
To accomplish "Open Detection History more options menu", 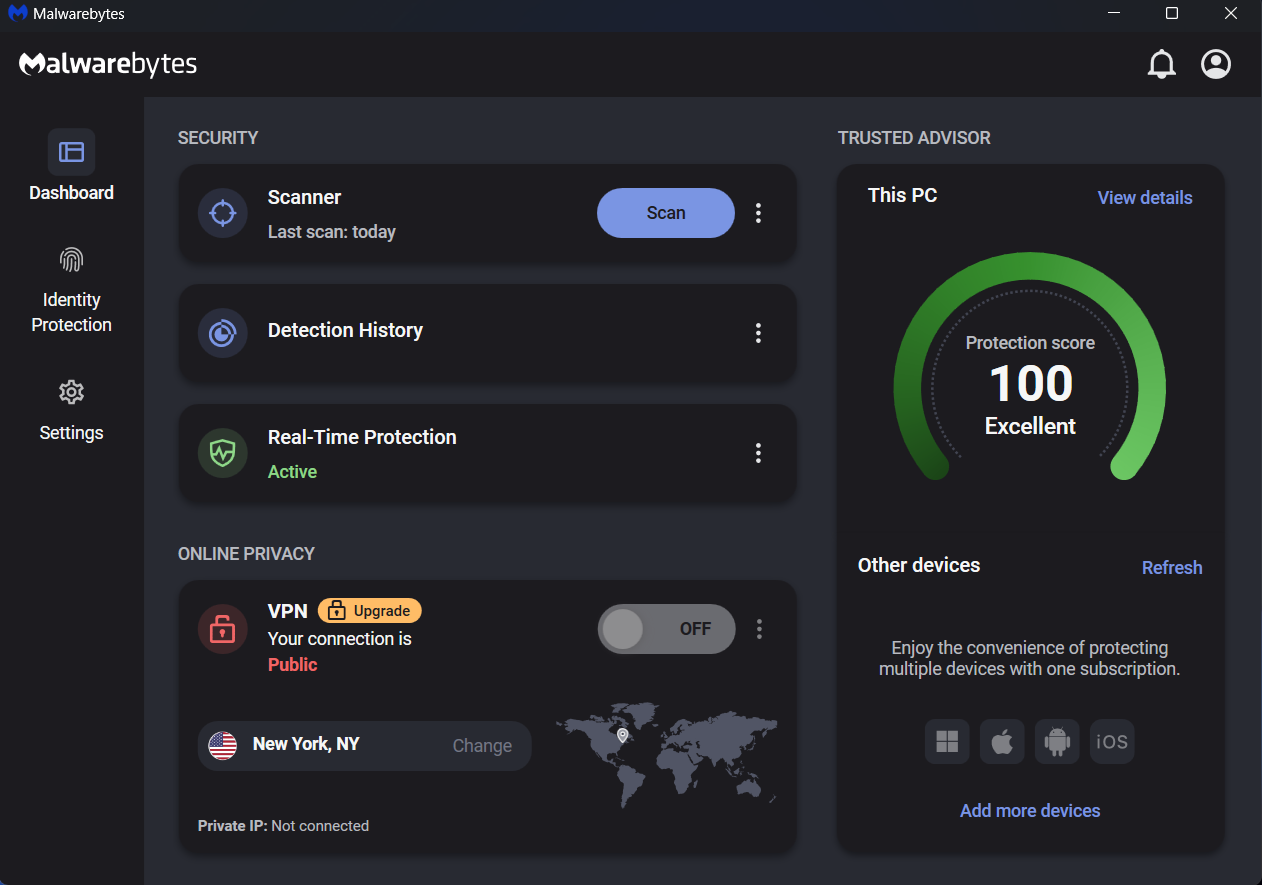I will tap(759, 333).
